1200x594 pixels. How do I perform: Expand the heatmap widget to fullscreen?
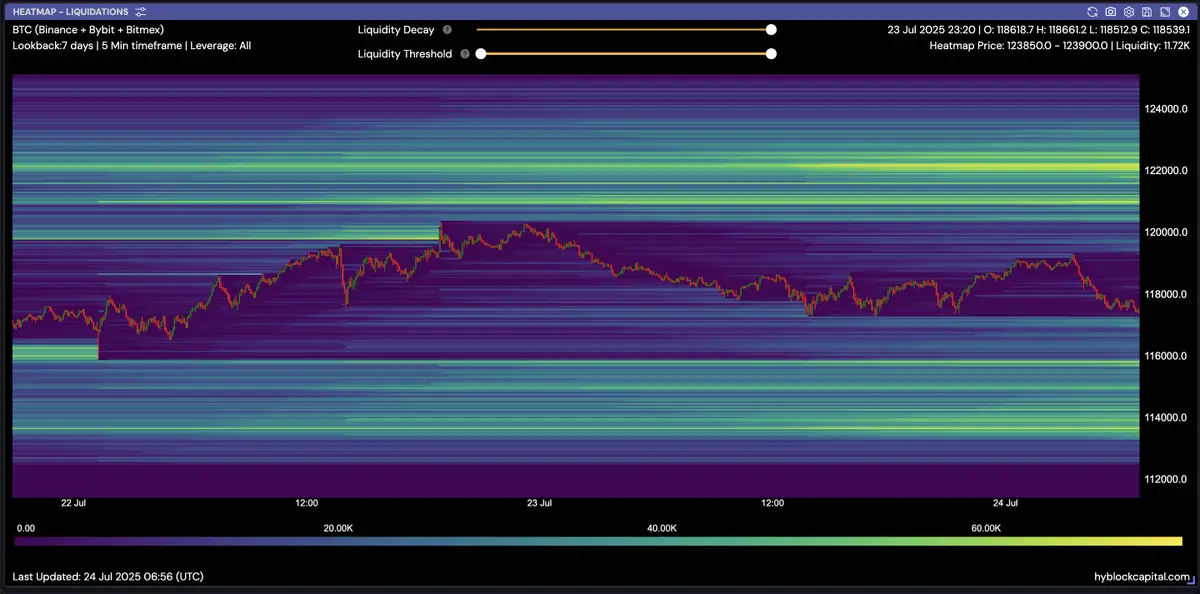click(1164, 12)
